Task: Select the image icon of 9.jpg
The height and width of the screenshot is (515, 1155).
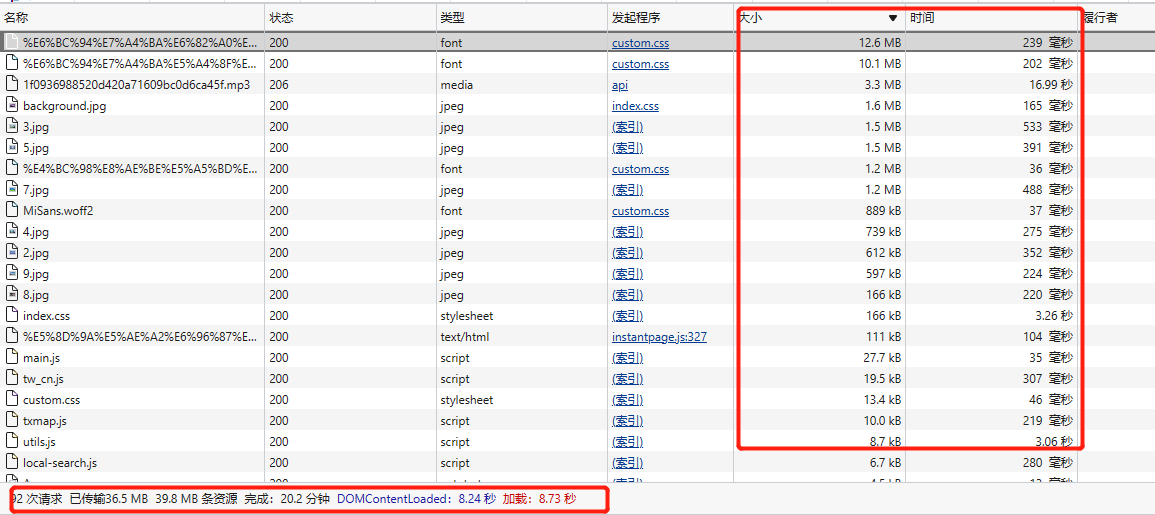Action: click(x=12, y=274)
